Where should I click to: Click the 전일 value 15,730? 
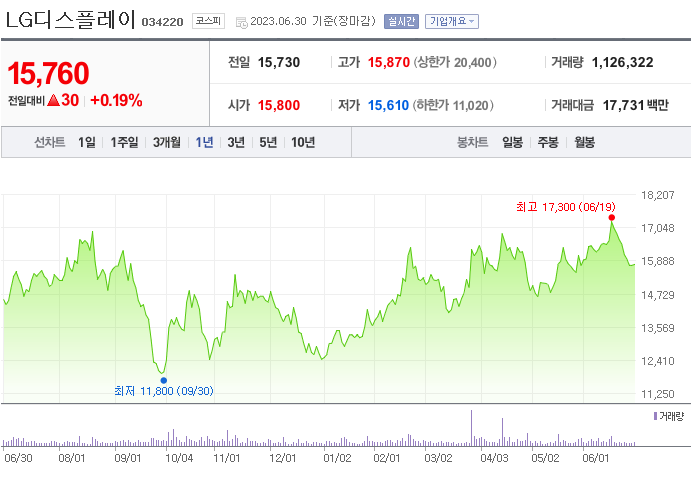pos(279,63)
